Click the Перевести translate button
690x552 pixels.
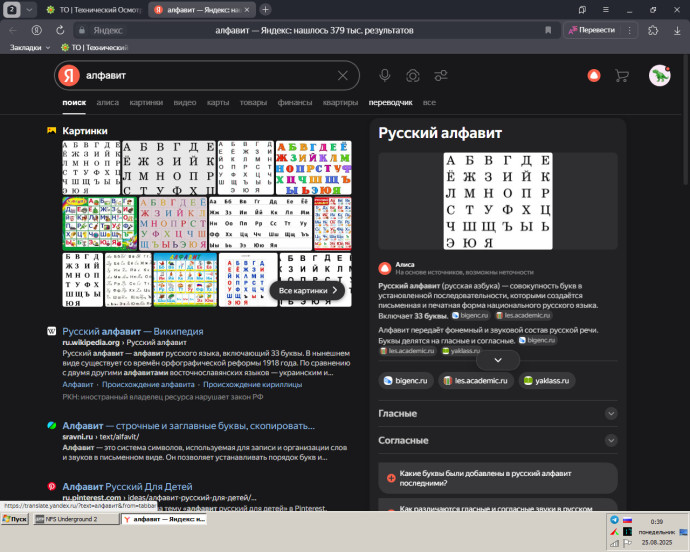592,30
